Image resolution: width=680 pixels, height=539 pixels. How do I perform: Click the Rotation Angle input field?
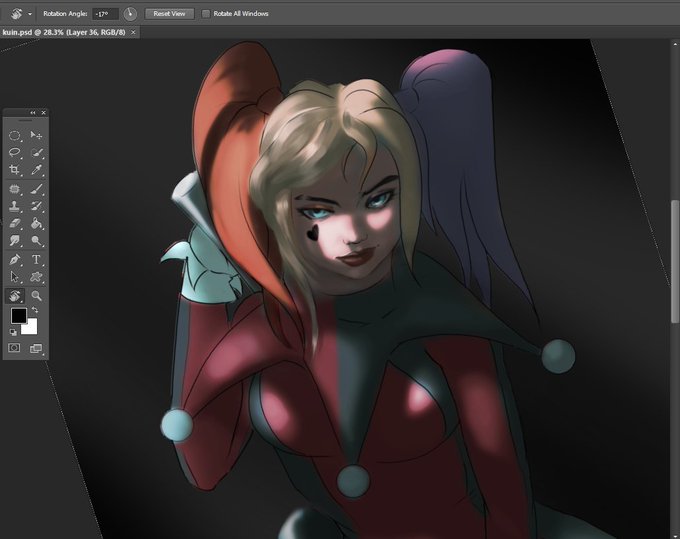105,14
